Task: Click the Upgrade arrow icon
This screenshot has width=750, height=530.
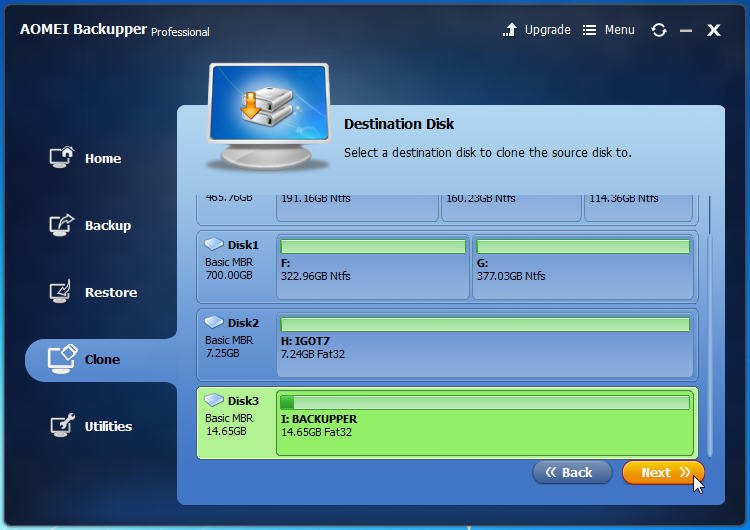Action: pyautogui.click(x=510, y=30)
